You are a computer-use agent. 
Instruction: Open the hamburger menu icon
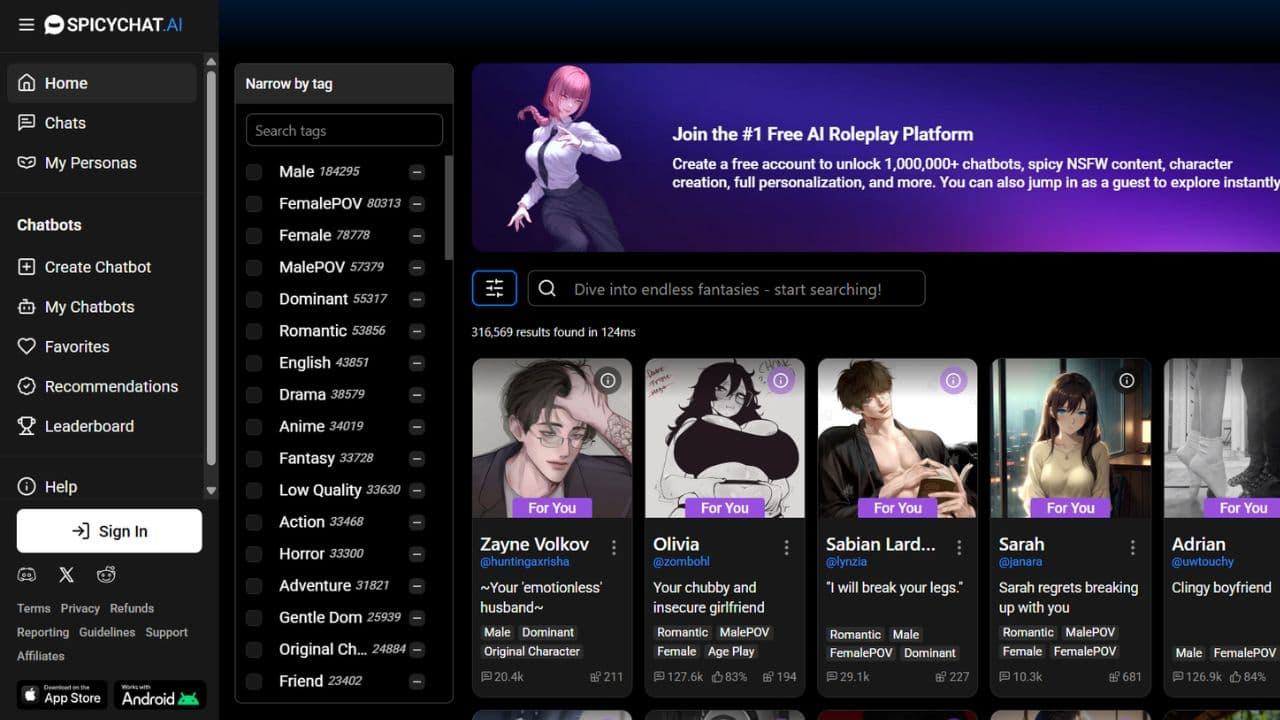coord(26,25)
